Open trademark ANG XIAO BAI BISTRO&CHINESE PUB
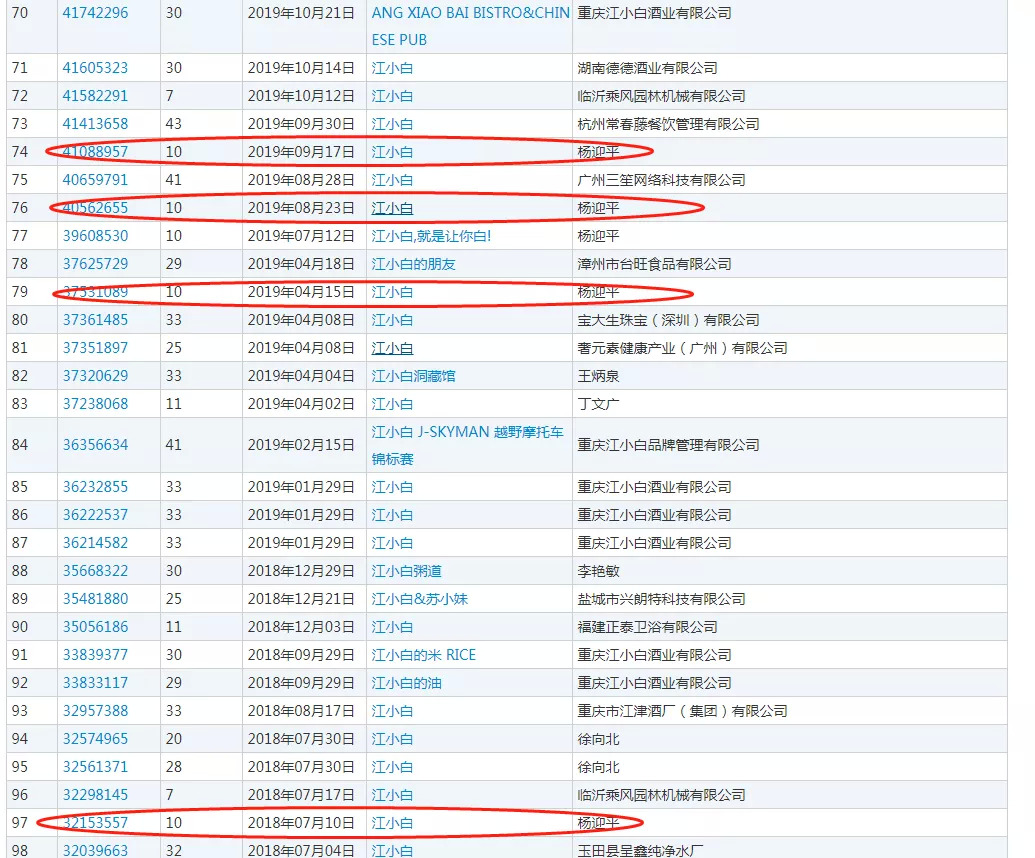1035x858 pixels. click(x=470, y=26)
